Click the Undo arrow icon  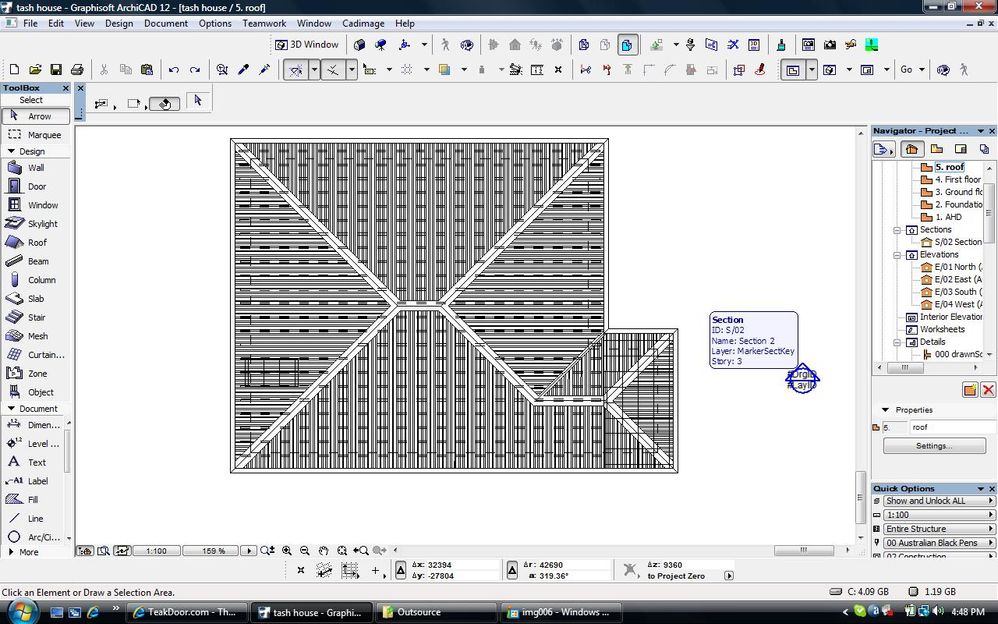click(x=174, y=70)
